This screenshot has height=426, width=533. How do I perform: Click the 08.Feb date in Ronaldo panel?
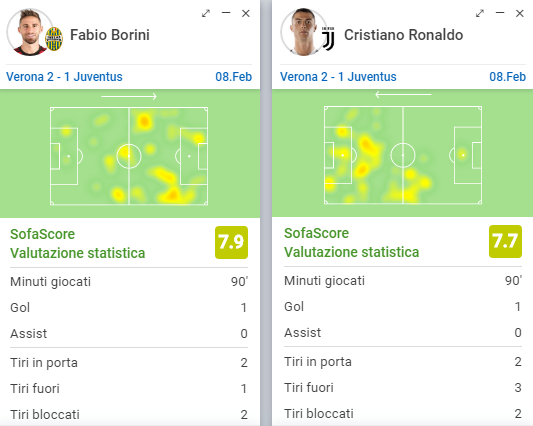508,77
